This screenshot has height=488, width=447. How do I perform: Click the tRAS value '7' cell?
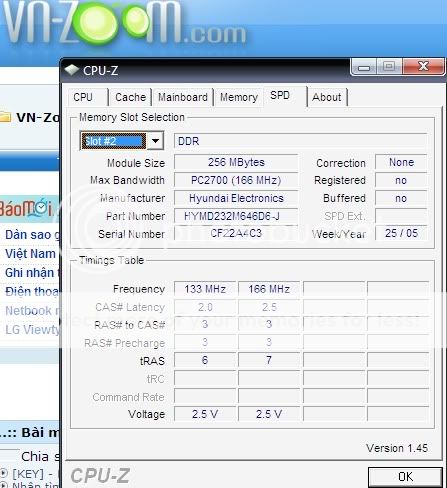click(x=269, y=360)
